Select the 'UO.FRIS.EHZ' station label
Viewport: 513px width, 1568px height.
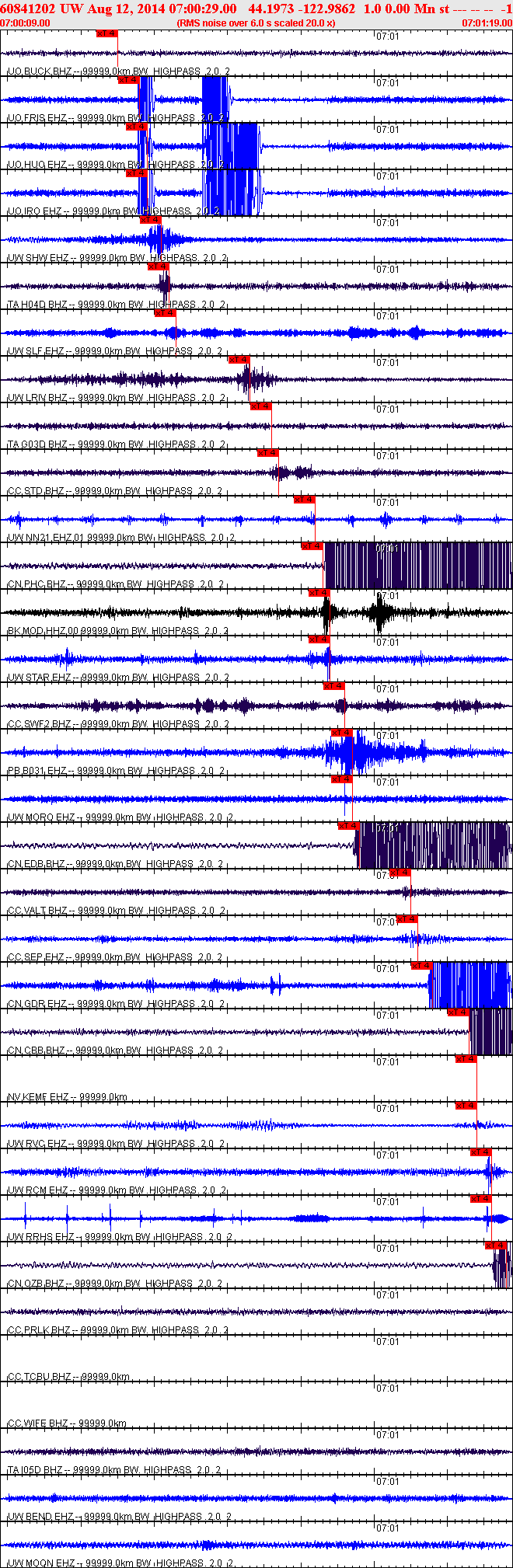(x=37, y=118)
